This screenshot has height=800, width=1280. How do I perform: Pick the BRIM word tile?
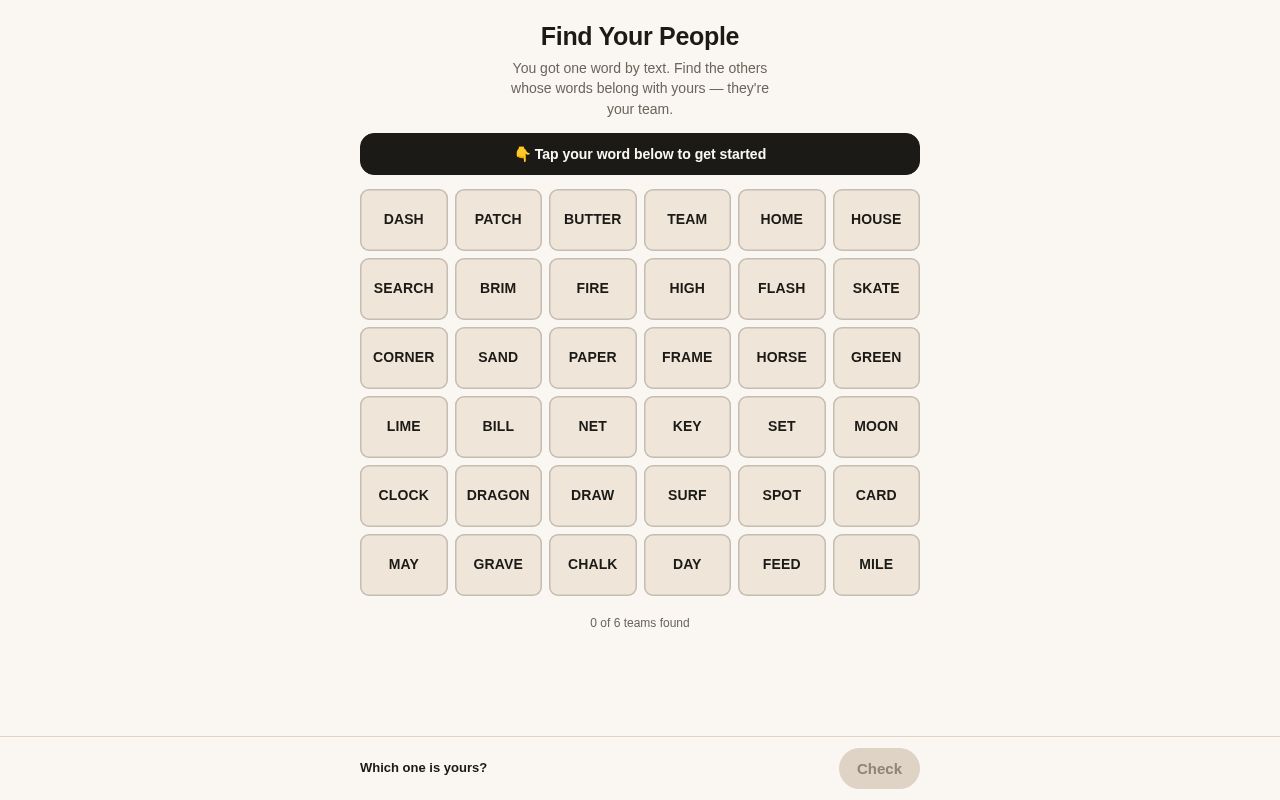498,289
